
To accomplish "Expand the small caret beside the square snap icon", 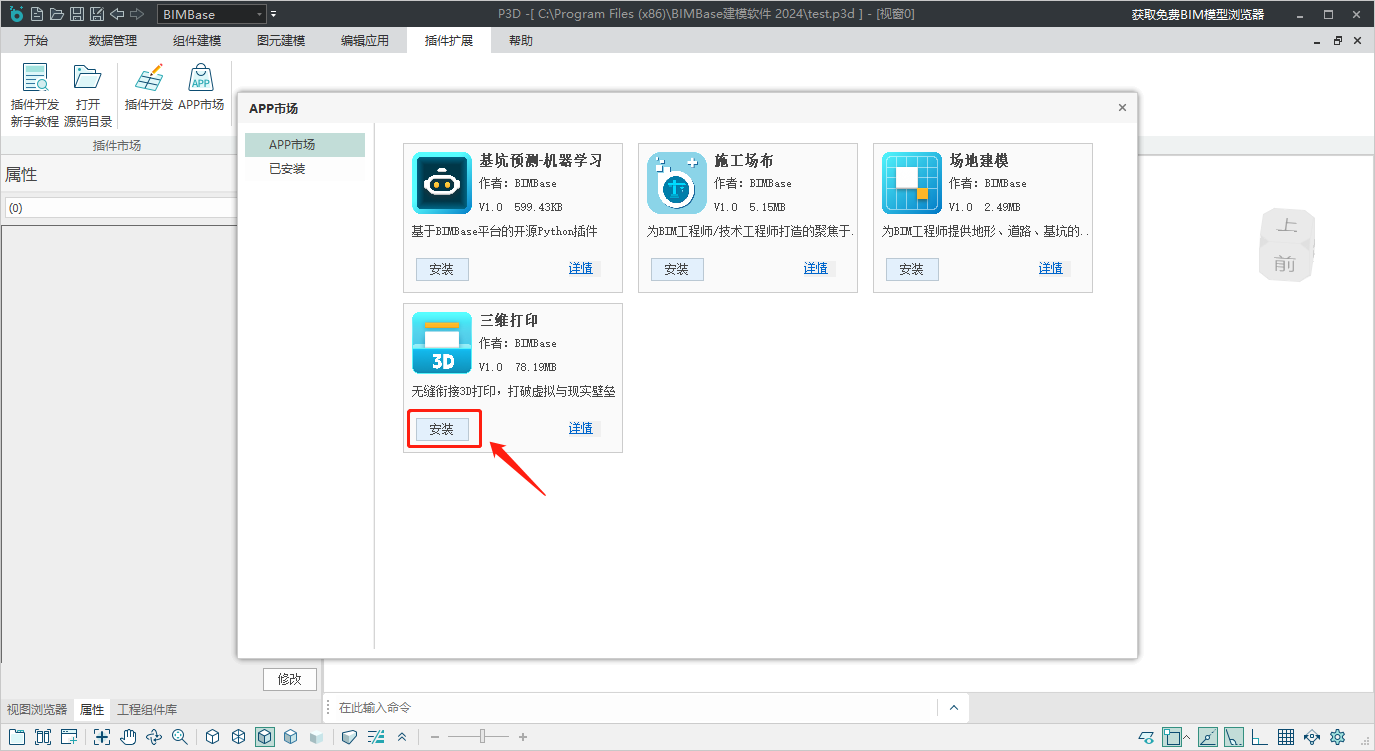I will [1187, 737].
